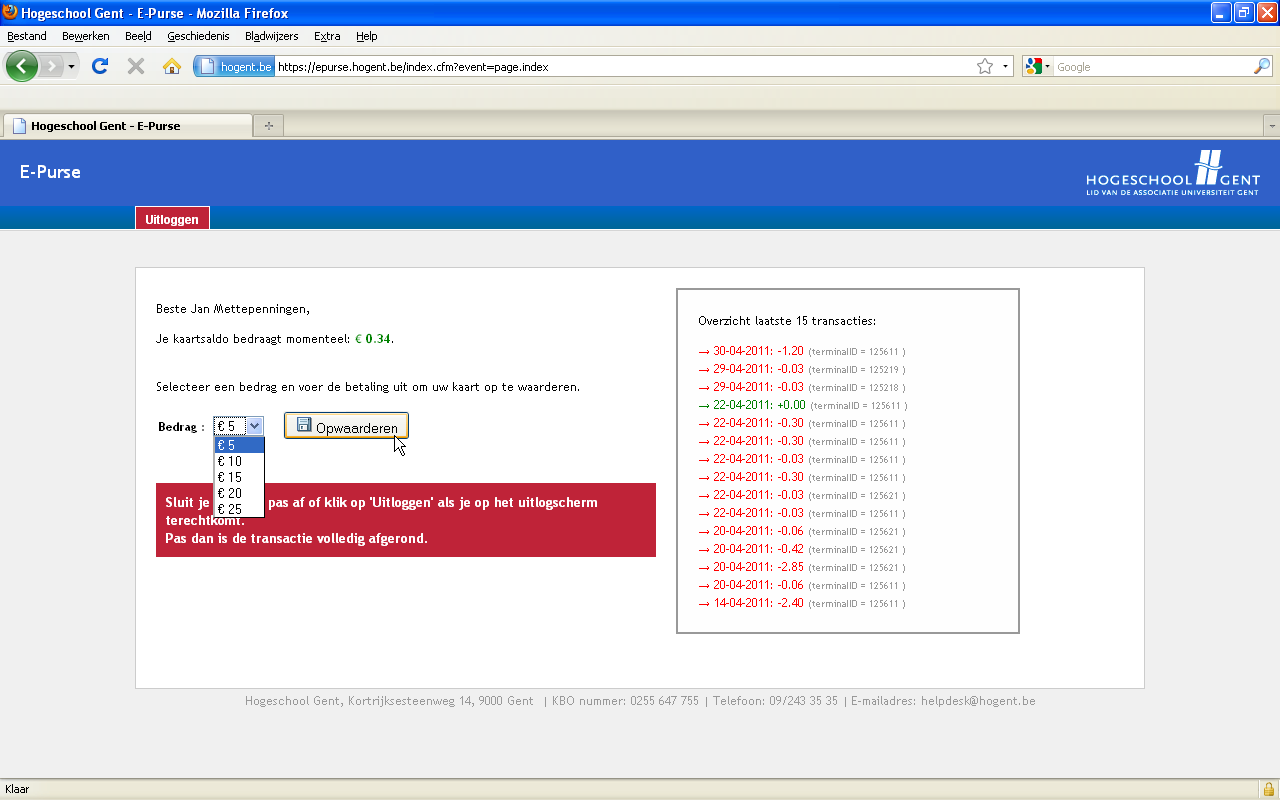
Task: Go to the Home page icon
Action: [172, 67]
